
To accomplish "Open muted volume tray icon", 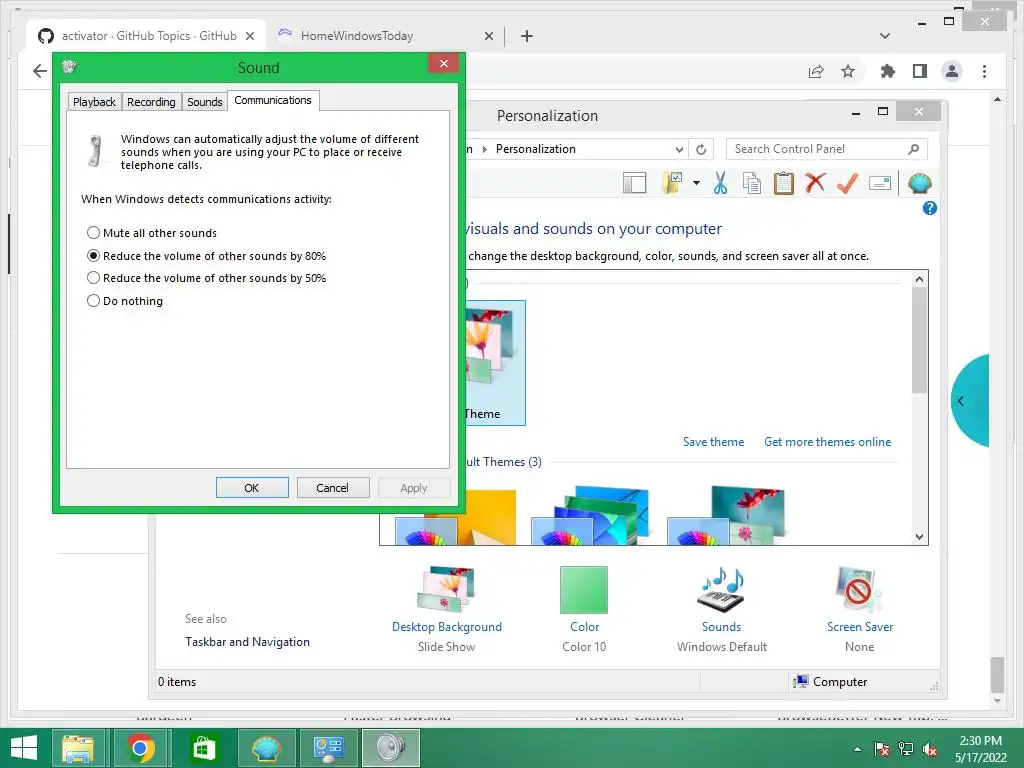I will pyautogui.click(x=930, y=749).
